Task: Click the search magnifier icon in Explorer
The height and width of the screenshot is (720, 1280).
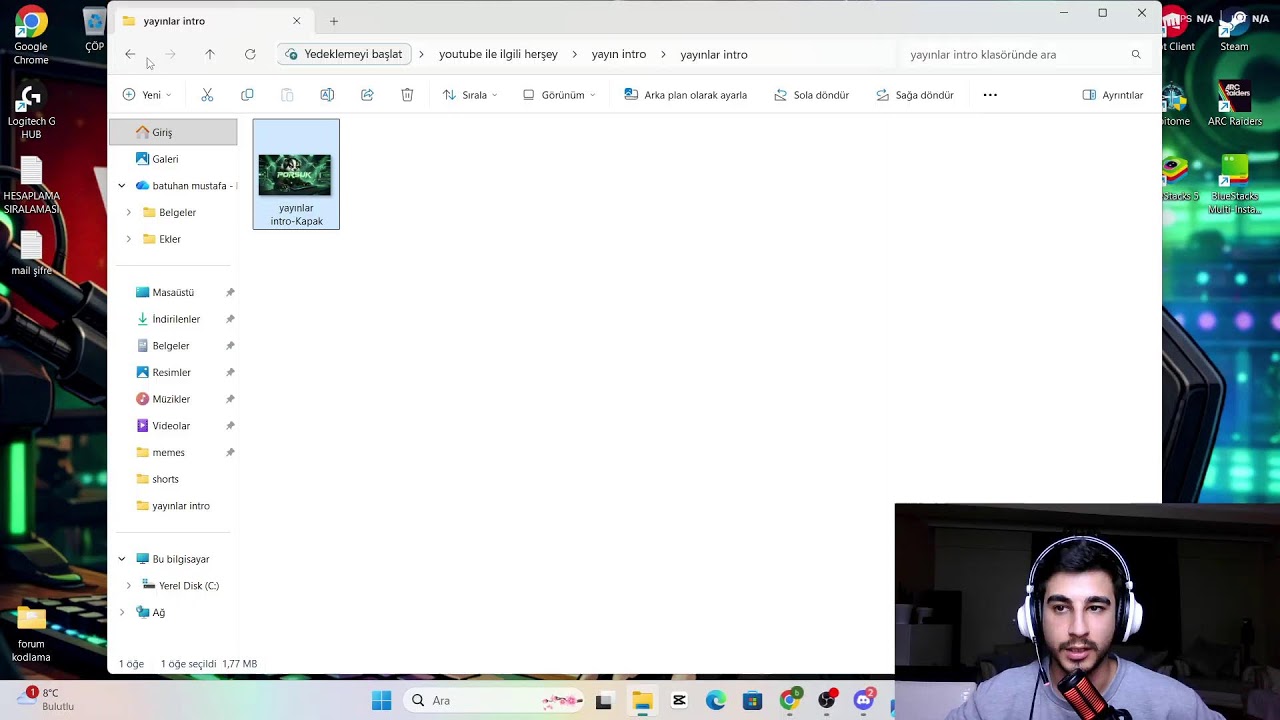Action: click(x=1136, y=54)
